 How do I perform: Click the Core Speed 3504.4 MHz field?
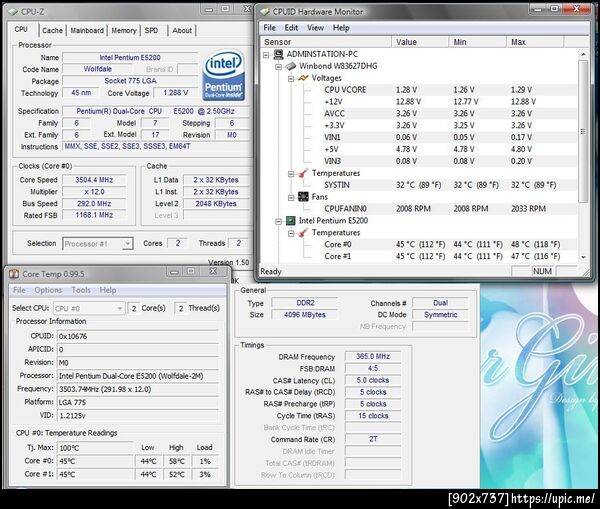coord(94,180)
